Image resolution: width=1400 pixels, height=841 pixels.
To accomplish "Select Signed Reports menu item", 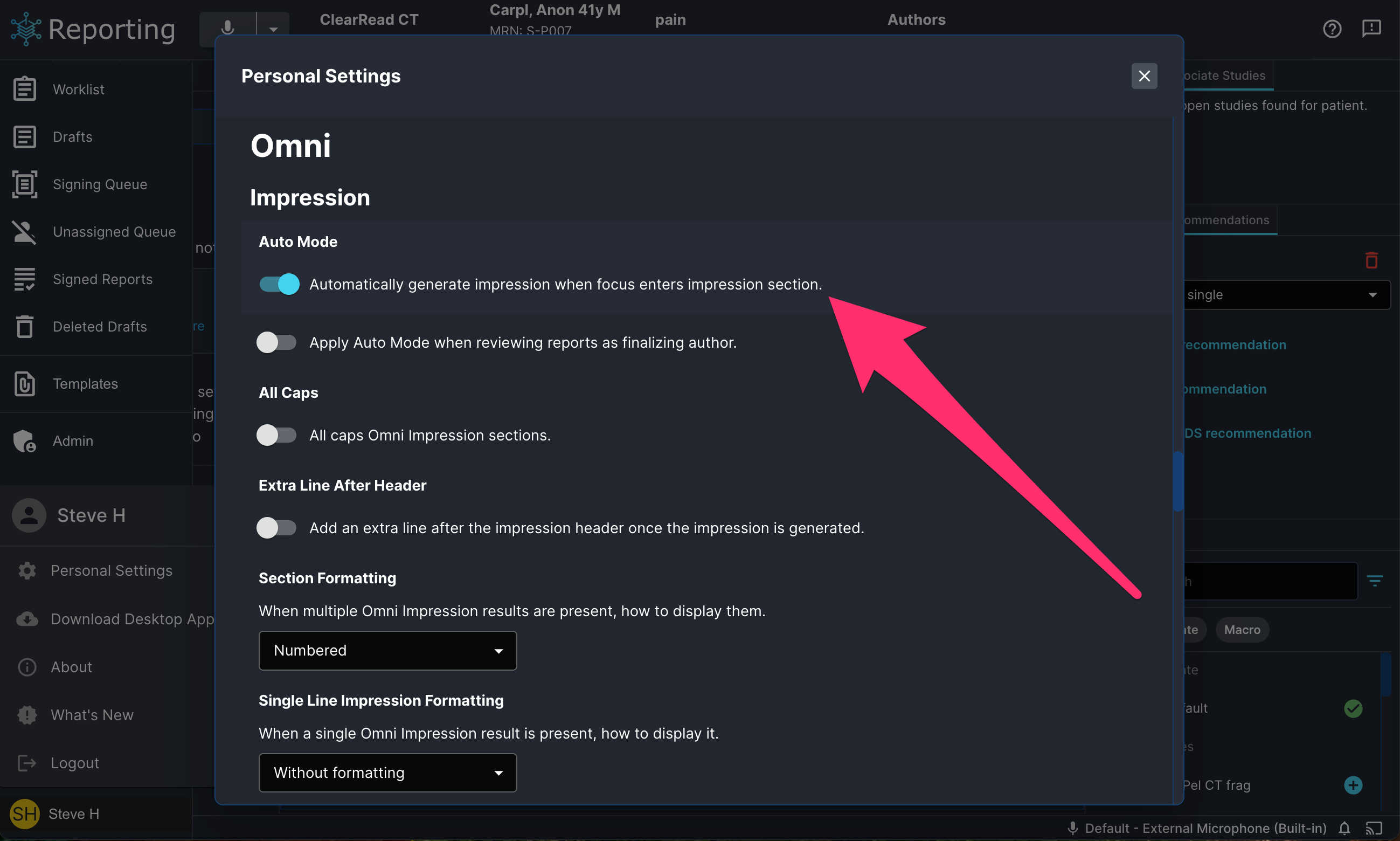I will tap(102, 279).
